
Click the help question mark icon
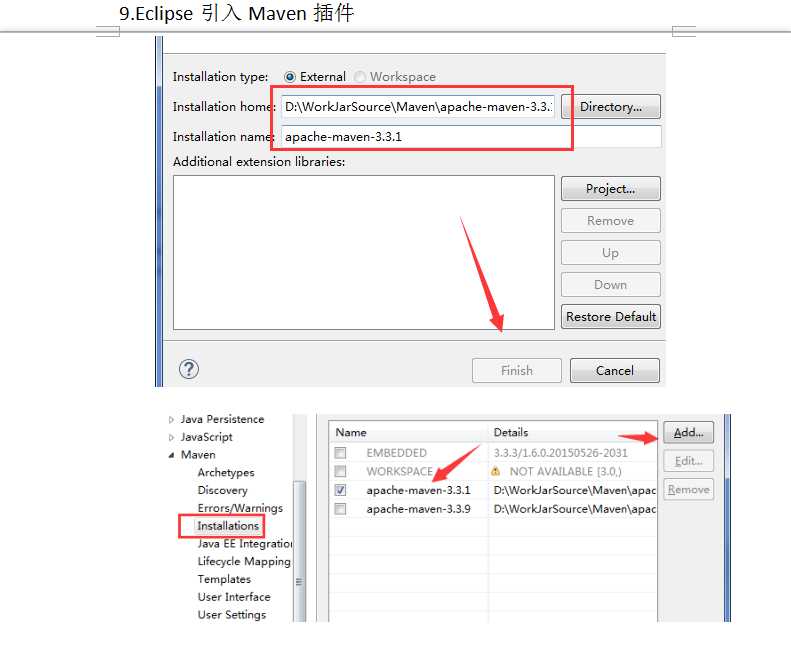coord(189,369)
